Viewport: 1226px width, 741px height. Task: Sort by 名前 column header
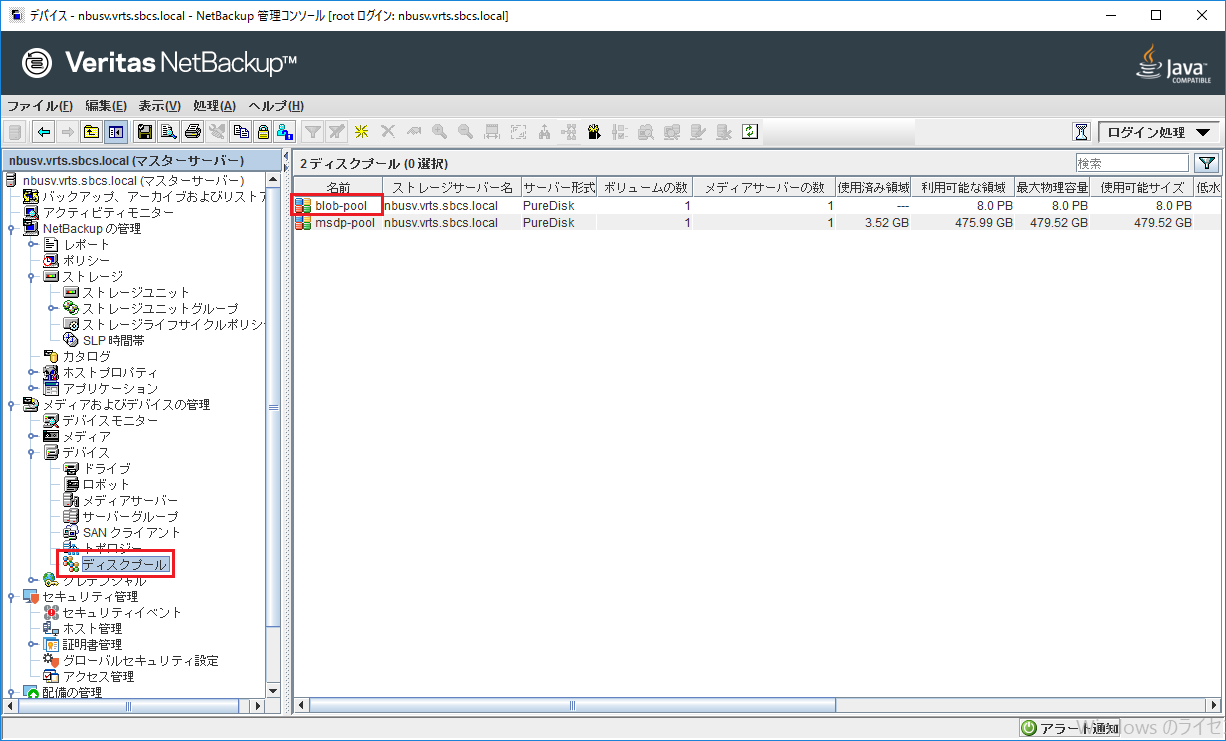(338, 187)
